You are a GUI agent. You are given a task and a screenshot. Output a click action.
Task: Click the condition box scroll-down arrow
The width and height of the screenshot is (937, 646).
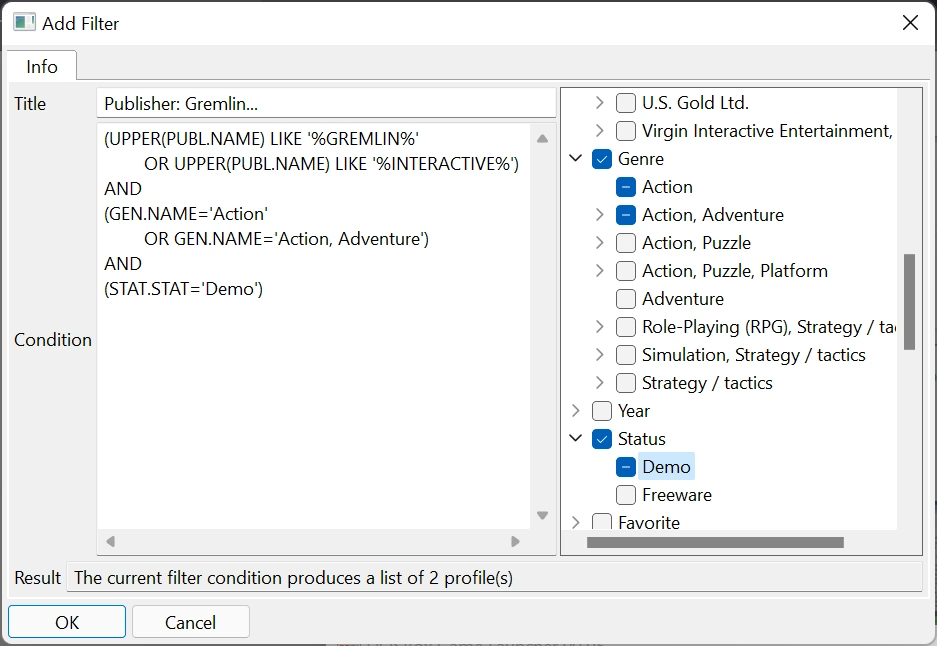click(543, 516)
